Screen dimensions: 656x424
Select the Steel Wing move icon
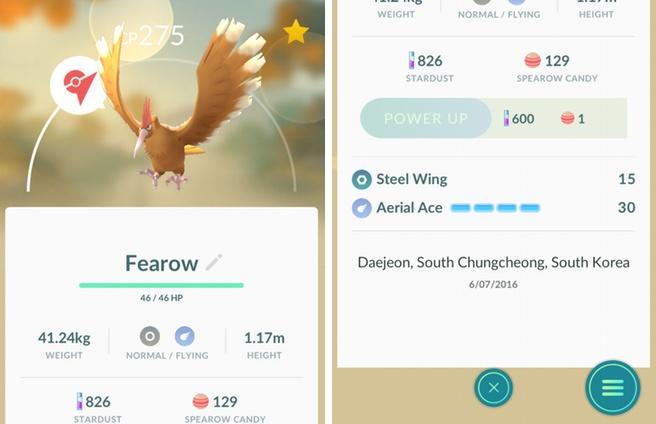pos(361,180)
